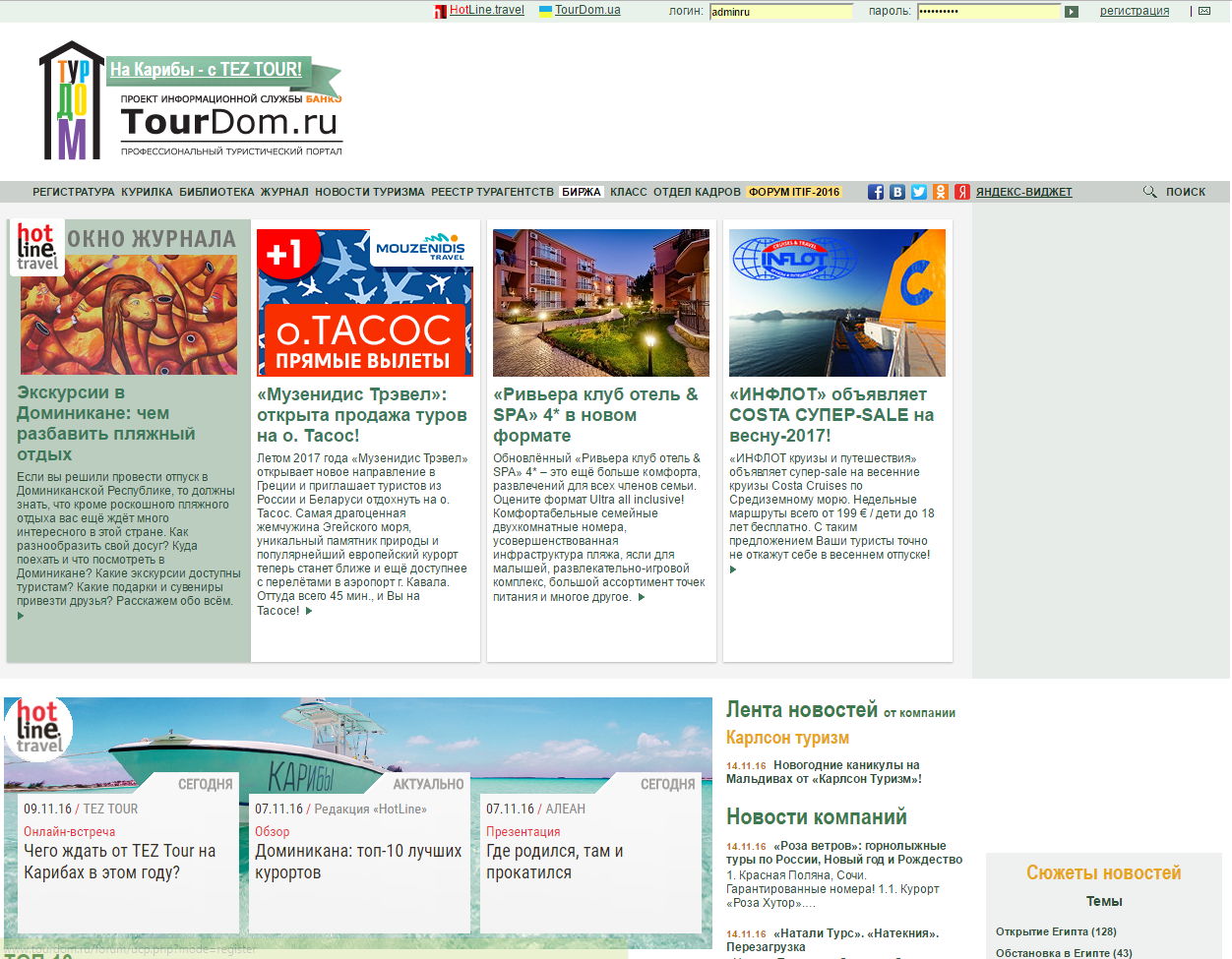Click the 'Обзор' category label
Image resolution: width=1232 pixels, height=959 pixels.
point(273,831)
